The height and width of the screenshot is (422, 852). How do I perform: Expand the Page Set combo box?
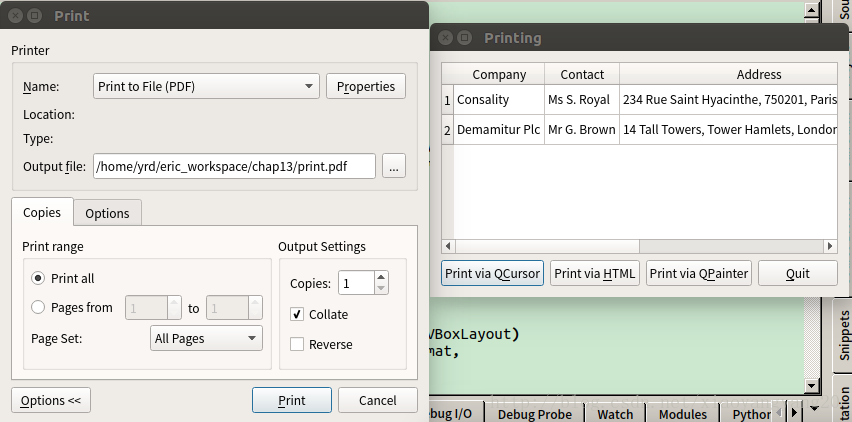pyautogui.click(x=206, y=338)
